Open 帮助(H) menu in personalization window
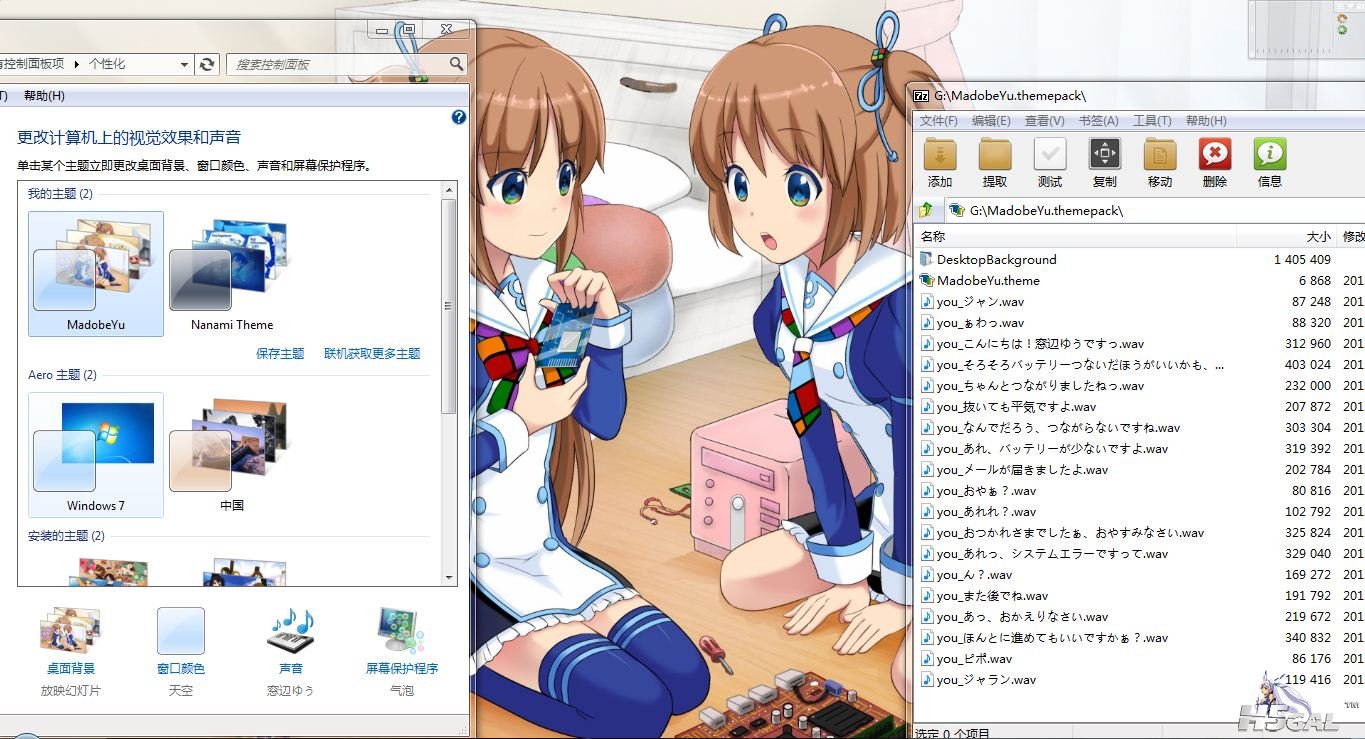Viewport: 1365px width, 739px height. [44, 95]
